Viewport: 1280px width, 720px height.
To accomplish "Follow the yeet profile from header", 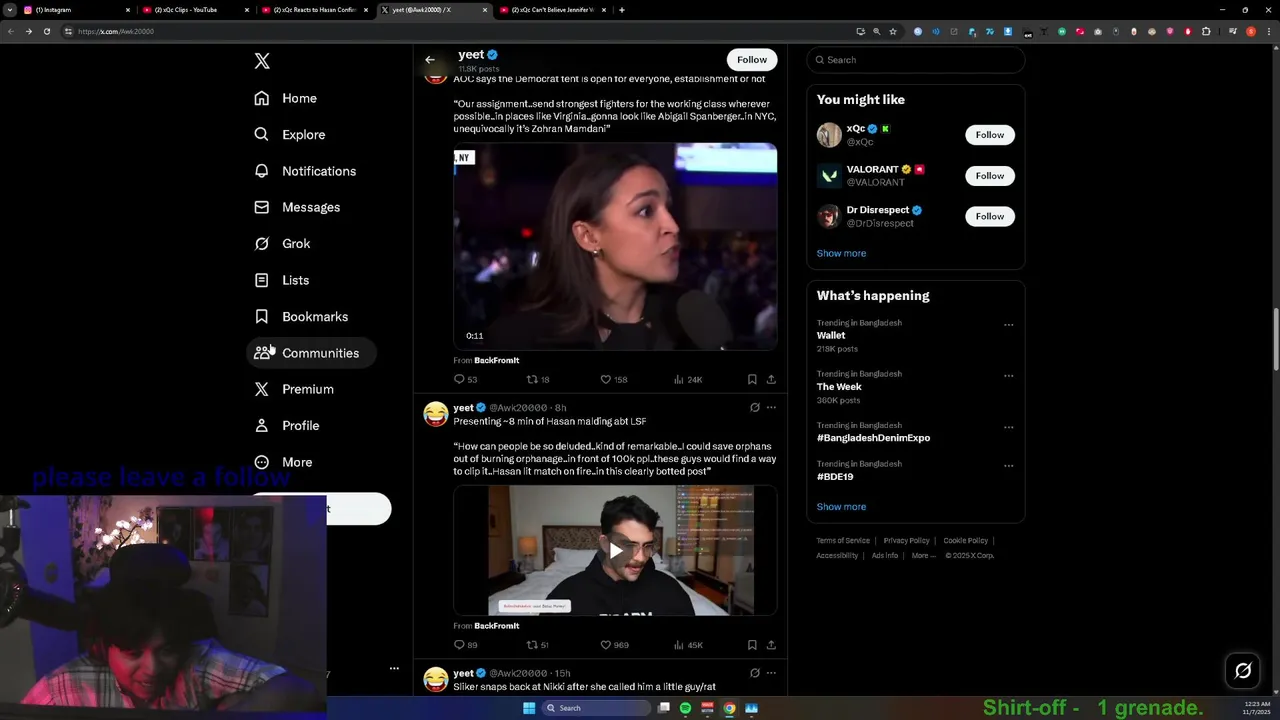I will 752,60.
